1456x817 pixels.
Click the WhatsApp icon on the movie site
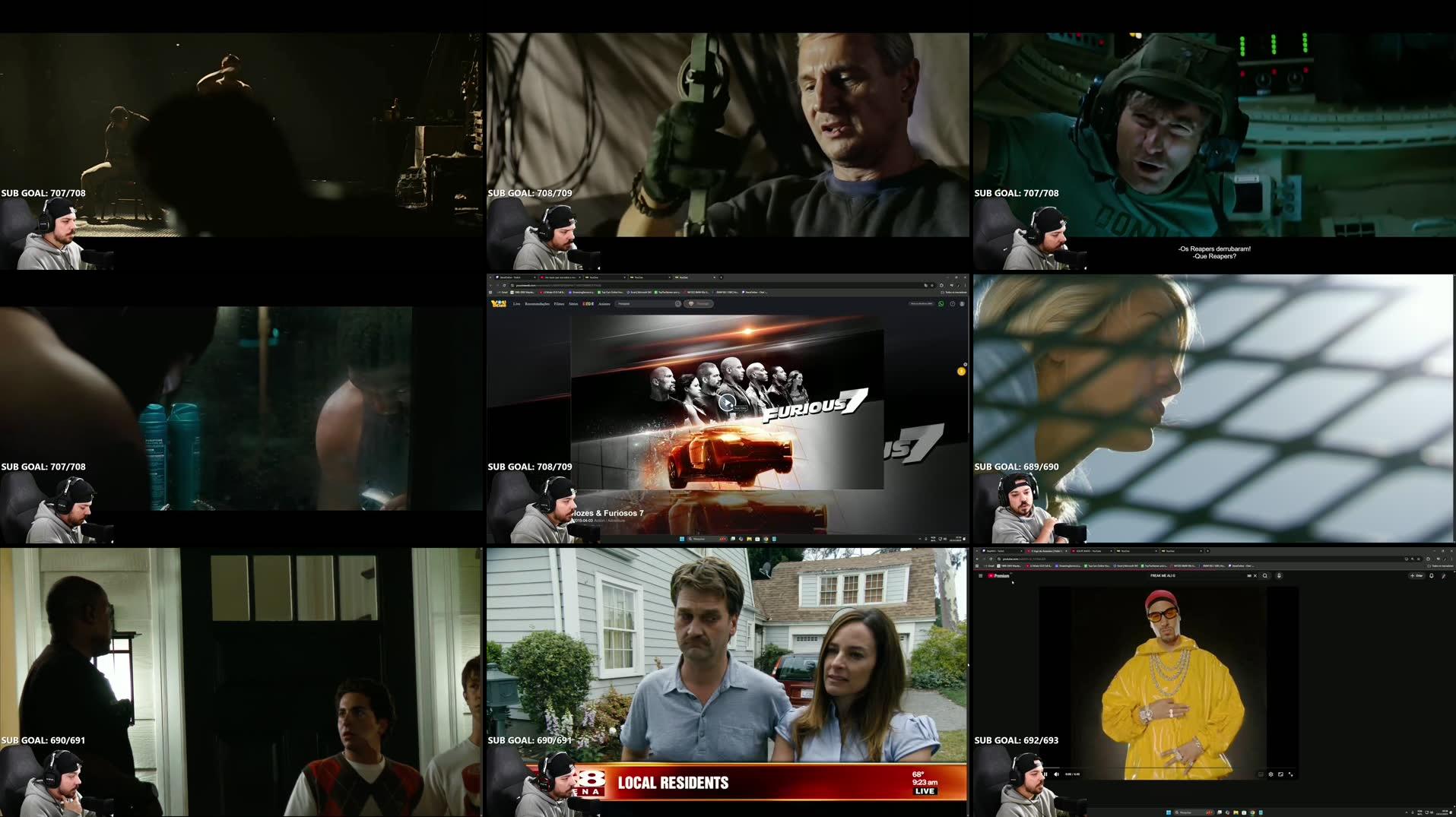(x=941, y=304)
